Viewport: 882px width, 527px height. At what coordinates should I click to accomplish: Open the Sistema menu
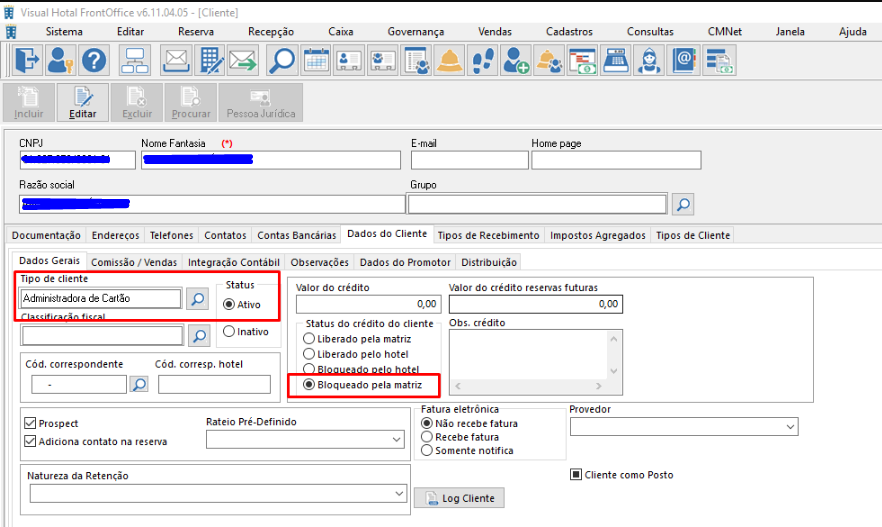pos(64,31)
